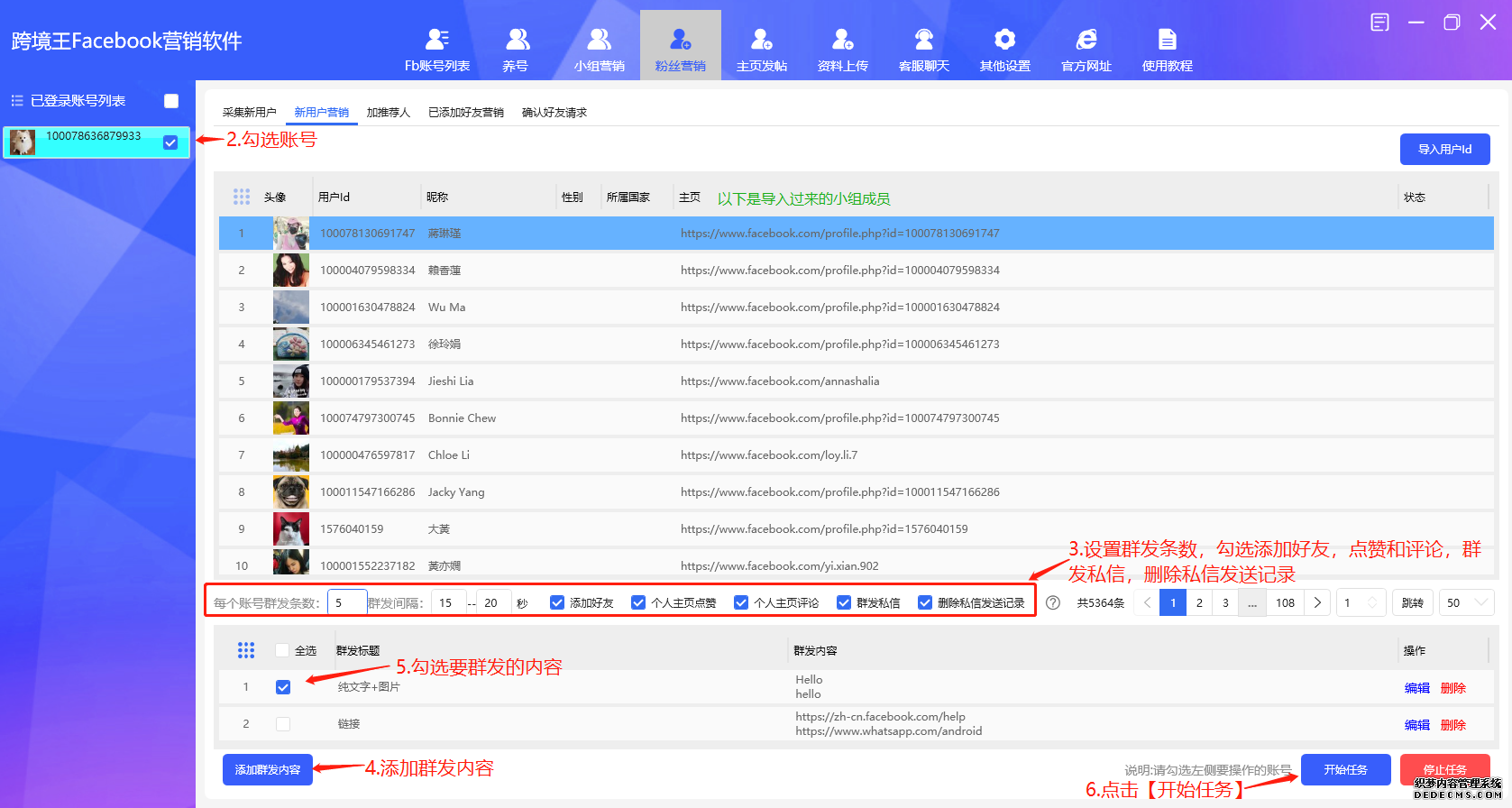Open the 客服聊天 headset icon

[x=924, y=40]
